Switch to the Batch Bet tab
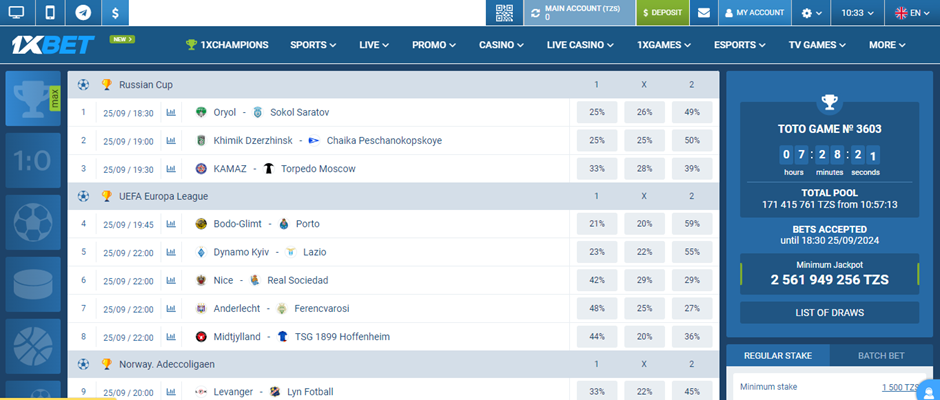Screen dimensions: 940x400 pyautogui.click(x=880, y=356)
